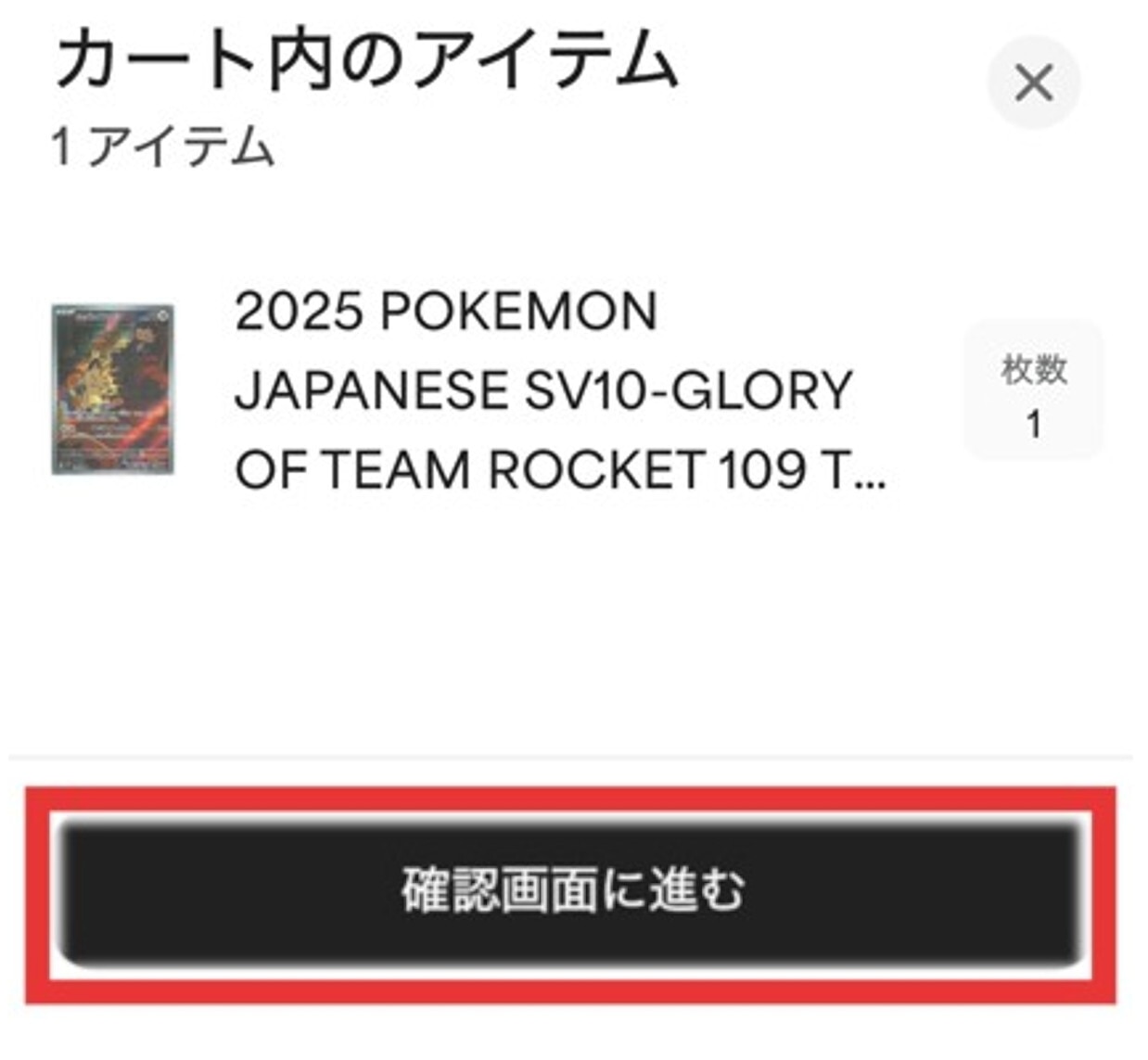Click the カート内のアイテム heading
This screenshot has height=1060, width=1148.
pos(367,59)
